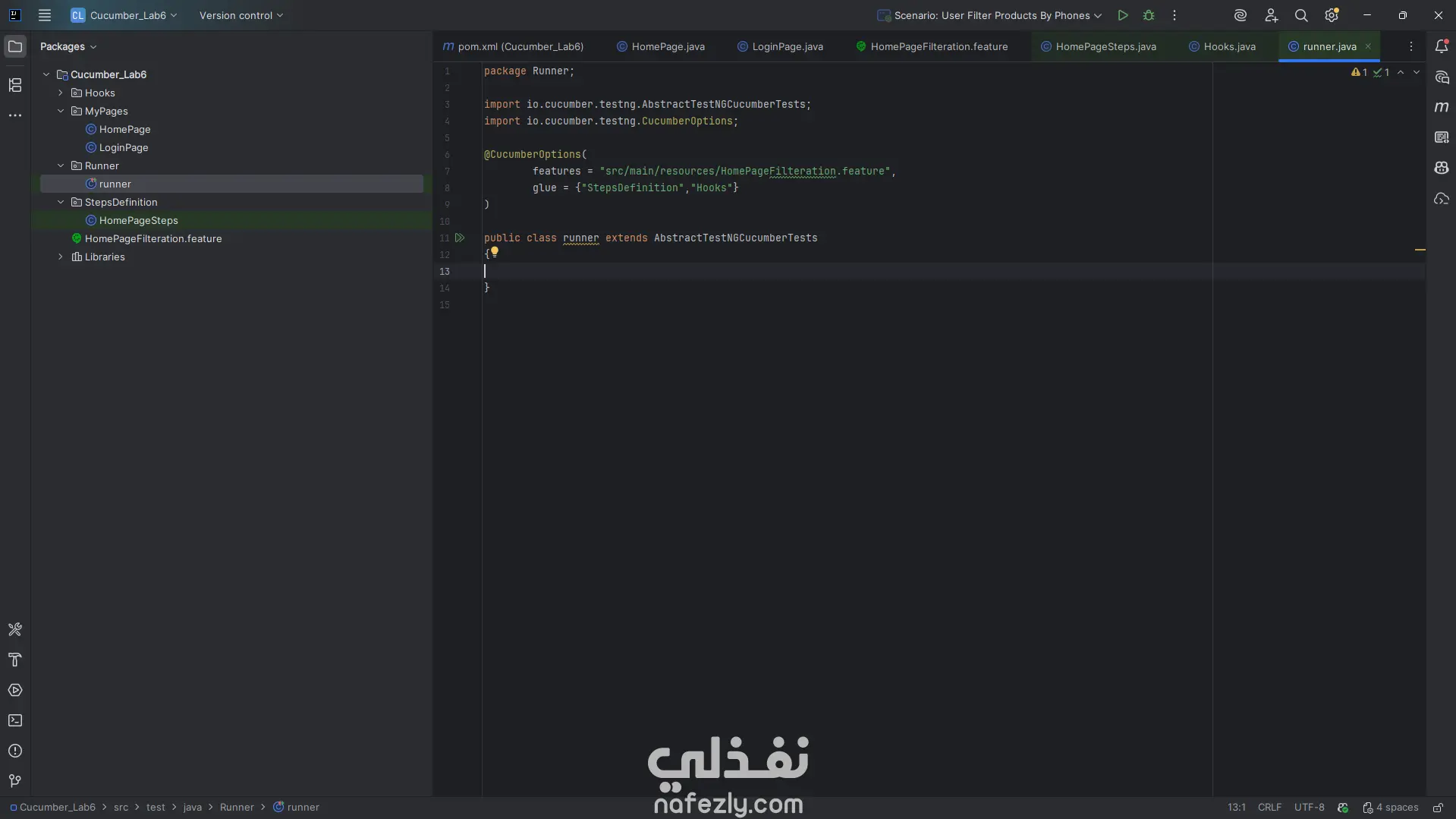
Task: Select runner class in tree
Action: (x=231, y=184)
